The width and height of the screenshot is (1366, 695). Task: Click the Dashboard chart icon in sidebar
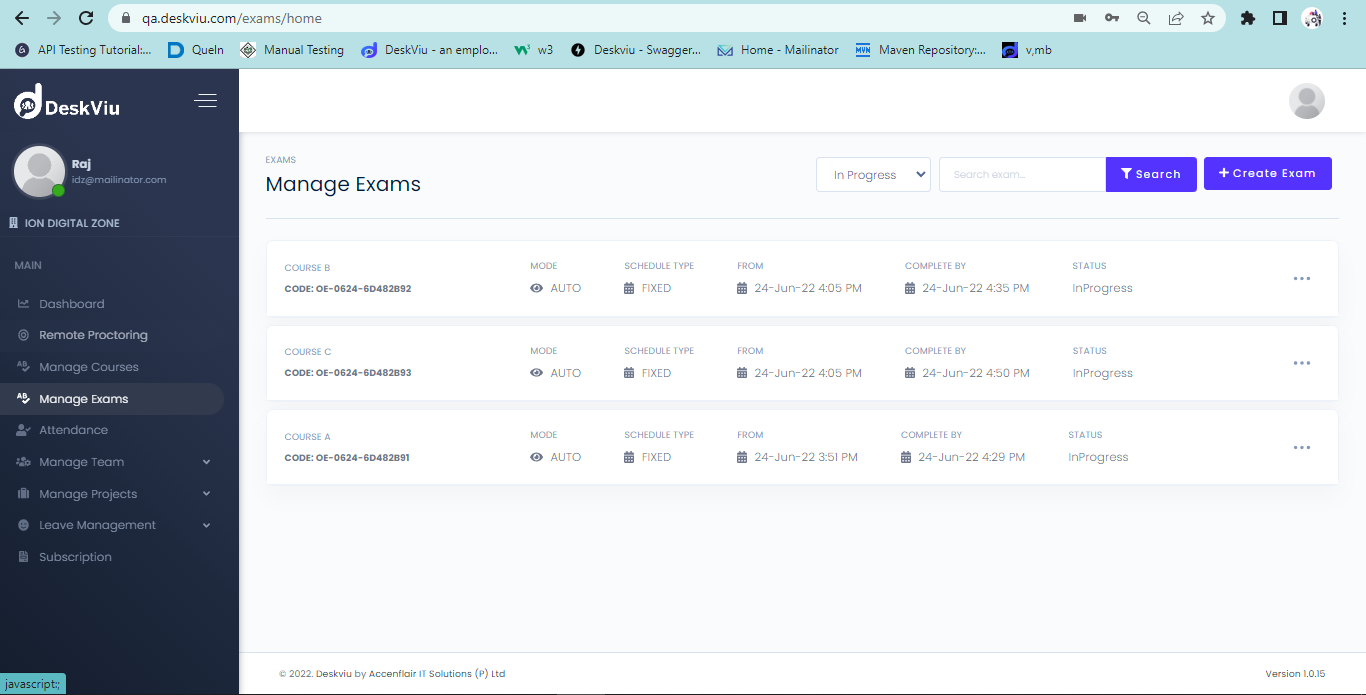point(23,304)
